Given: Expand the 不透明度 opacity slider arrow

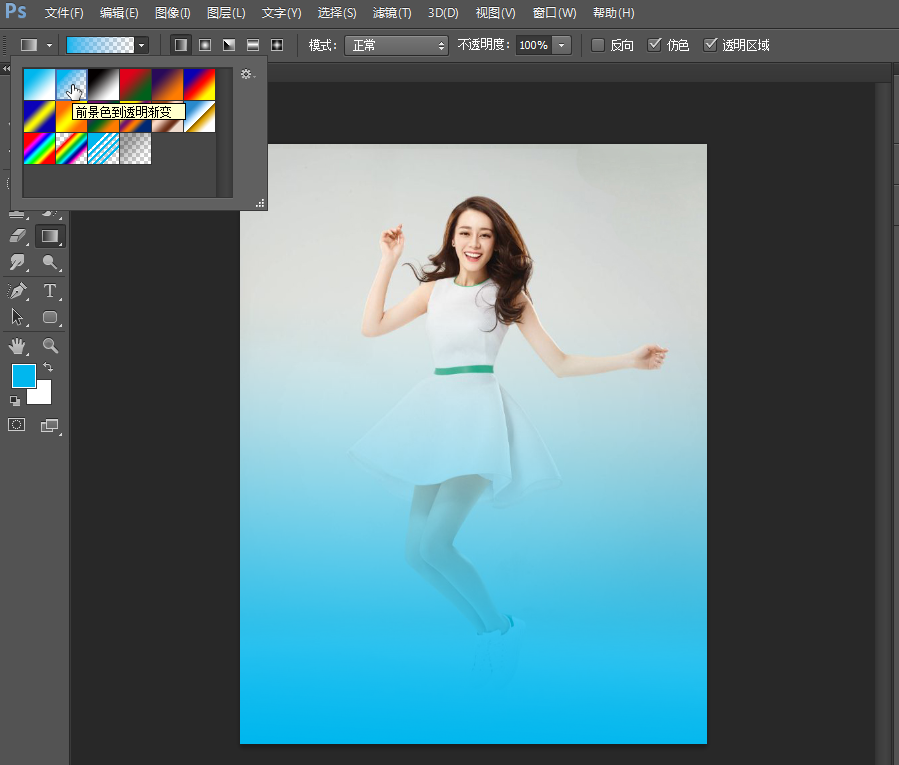Looking at the screenshot, I should point(561,45).
